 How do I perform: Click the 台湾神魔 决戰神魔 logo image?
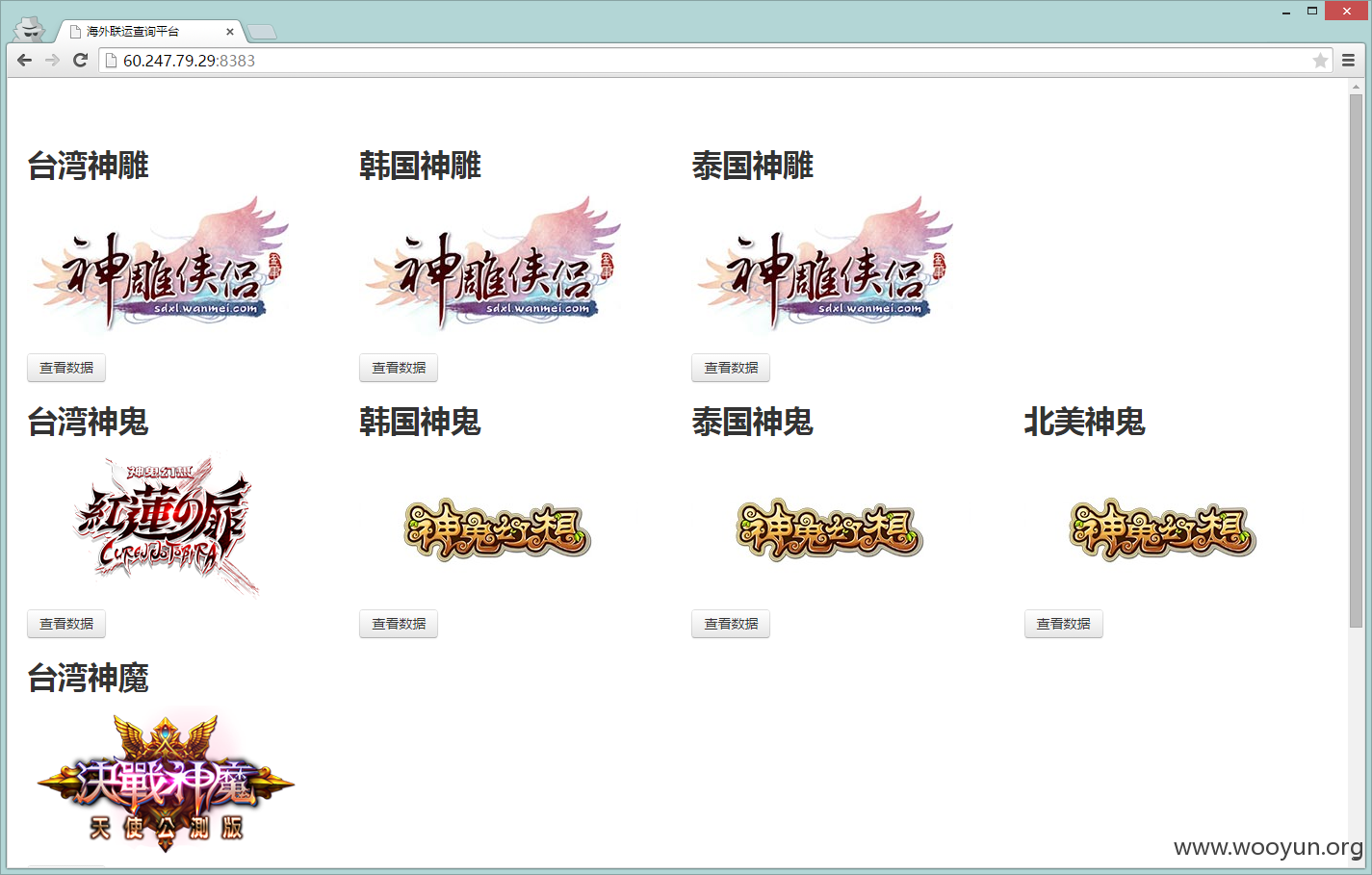(166, 782)
